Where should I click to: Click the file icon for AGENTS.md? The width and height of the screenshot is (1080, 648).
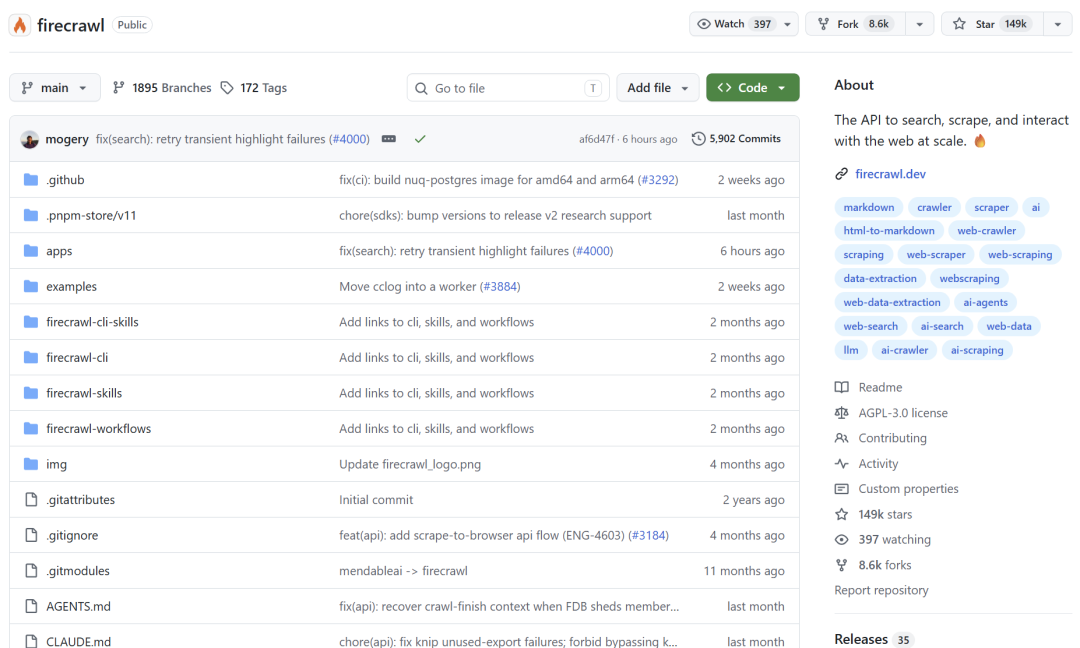31,606
